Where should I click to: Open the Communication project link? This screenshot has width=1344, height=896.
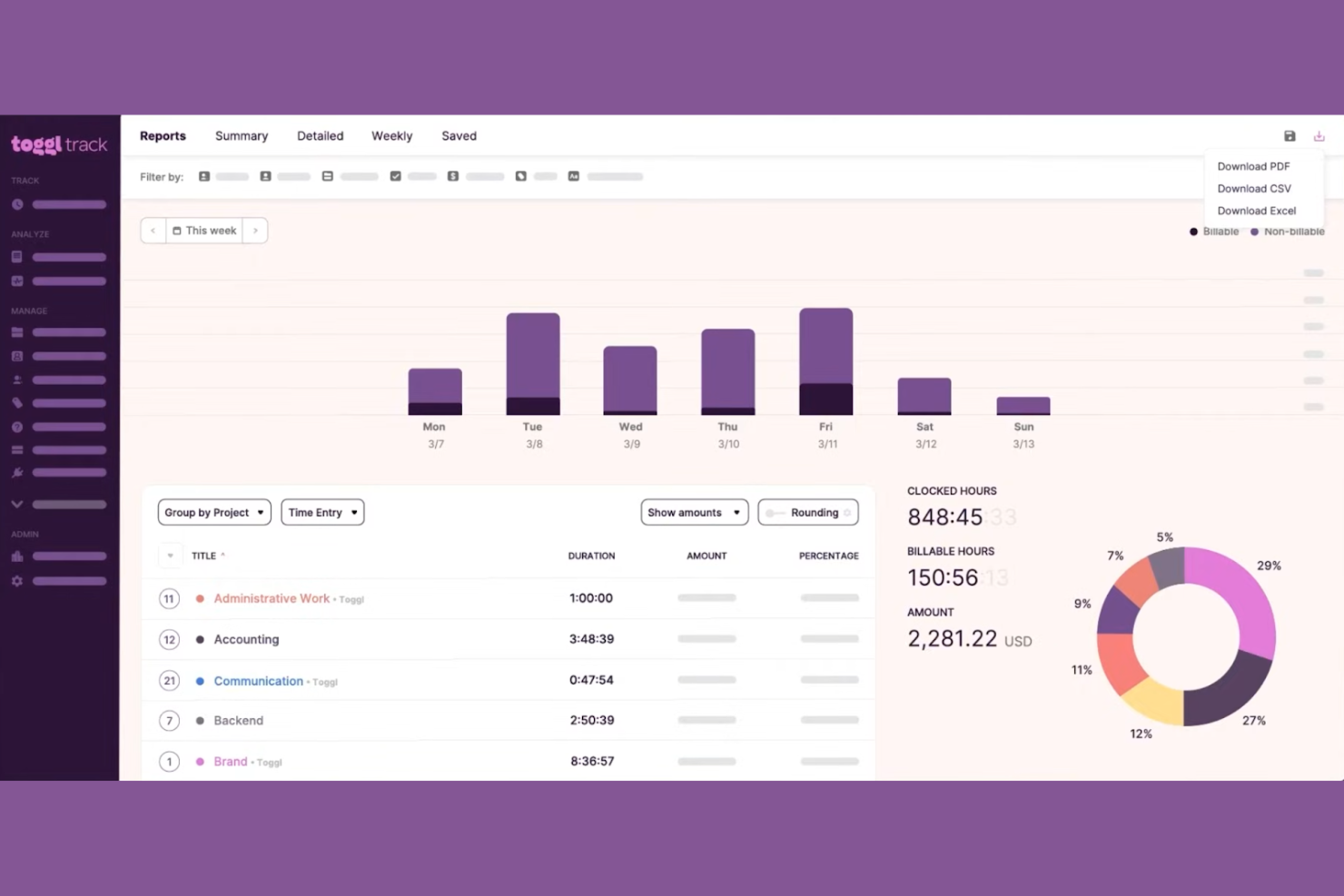tap(258, 680)
